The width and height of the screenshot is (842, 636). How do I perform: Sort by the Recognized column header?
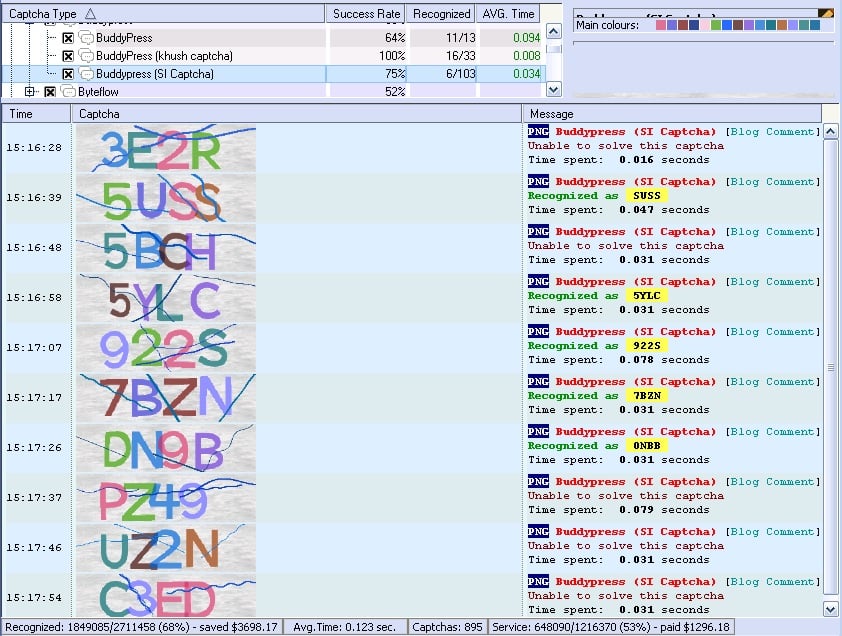pos(441,14)
